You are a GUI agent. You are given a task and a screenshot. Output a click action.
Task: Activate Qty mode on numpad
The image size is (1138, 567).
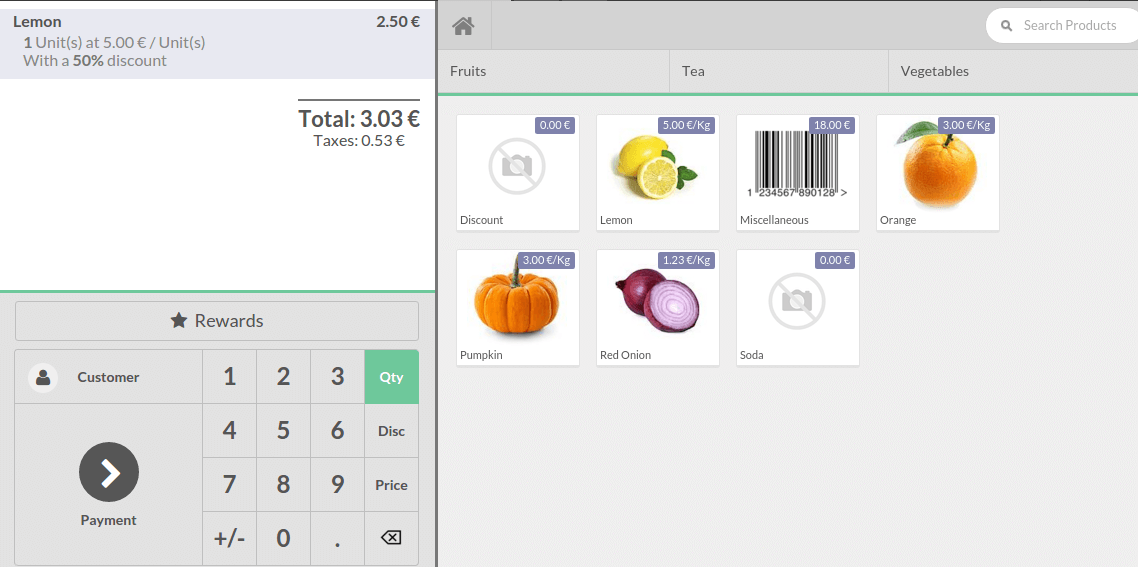pyautogui.click(x=391, y=377)
